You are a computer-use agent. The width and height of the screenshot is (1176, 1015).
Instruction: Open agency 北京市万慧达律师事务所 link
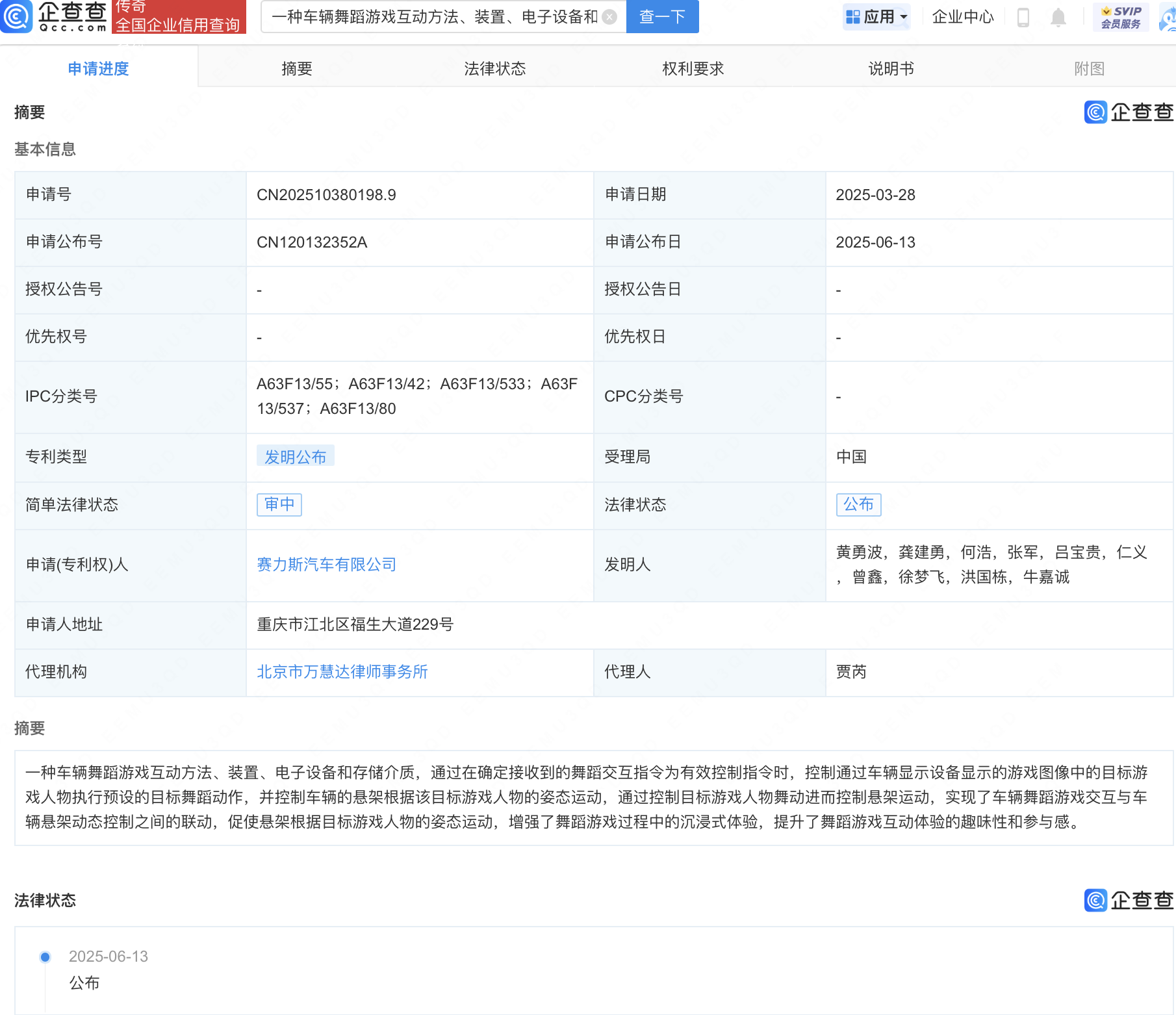click(342, 672)
